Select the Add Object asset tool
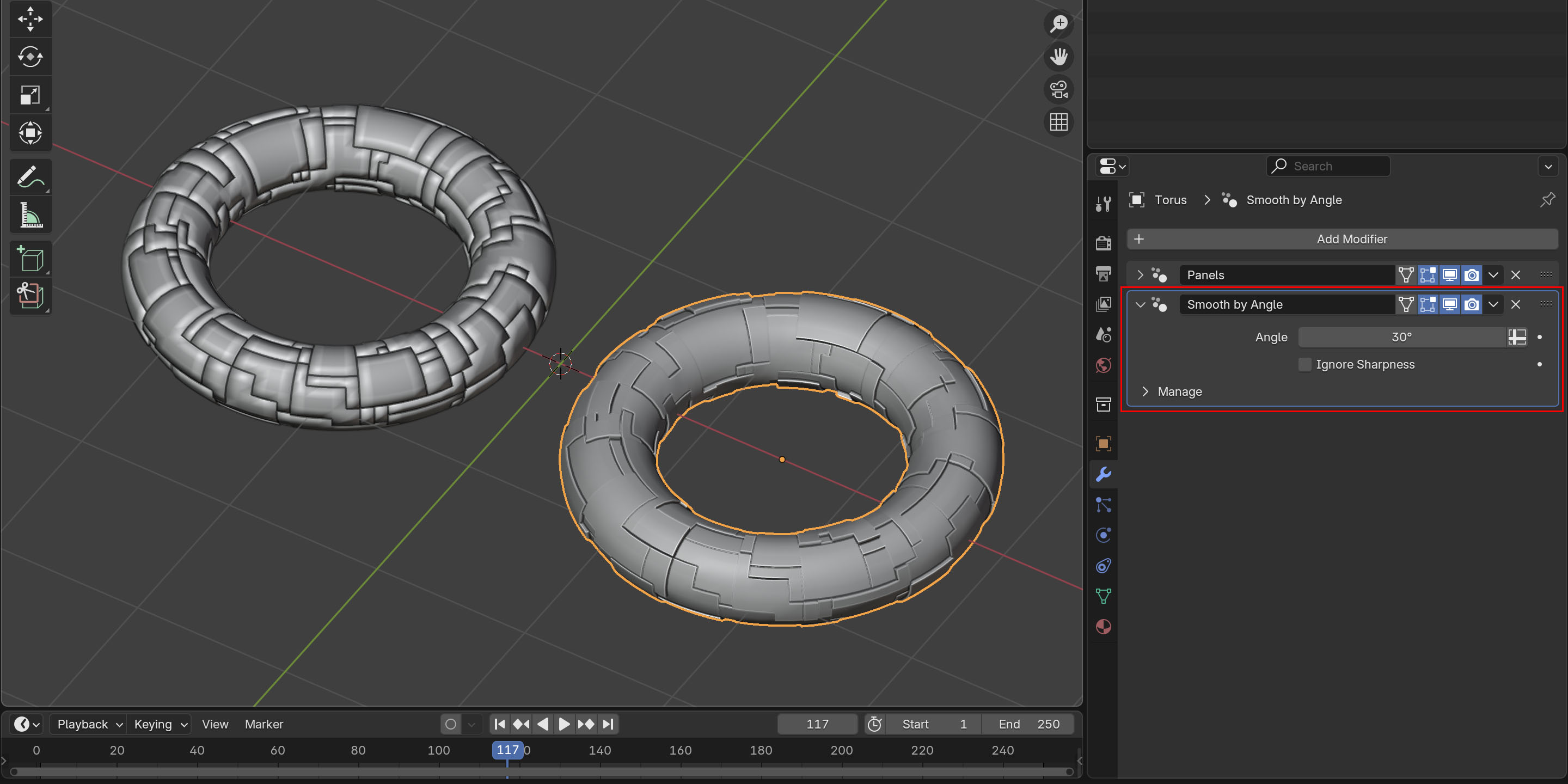 [30, 296]
